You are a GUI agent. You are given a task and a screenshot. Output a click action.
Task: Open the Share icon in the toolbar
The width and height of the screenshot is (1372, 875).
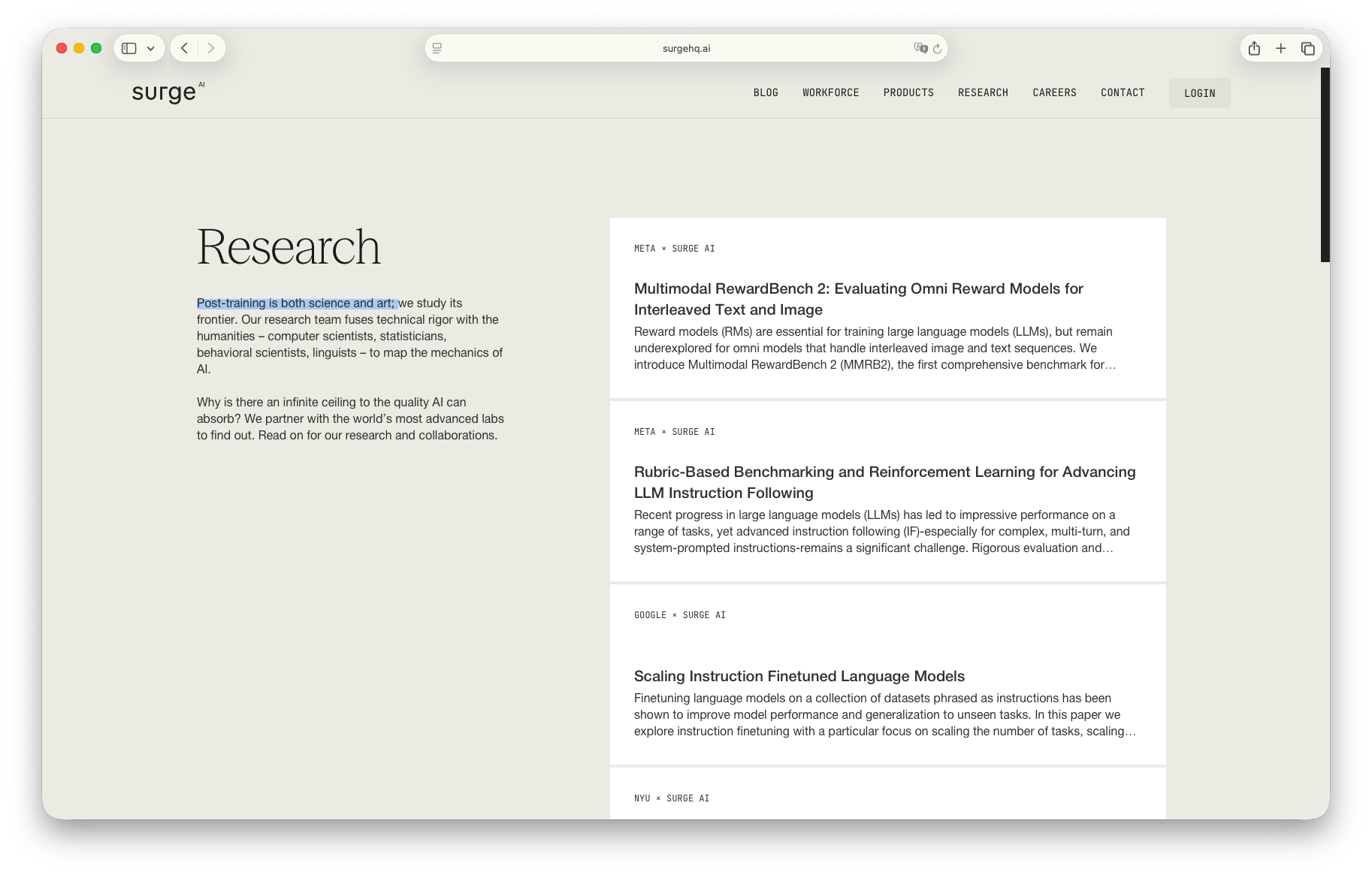(x=1254, y=48)
